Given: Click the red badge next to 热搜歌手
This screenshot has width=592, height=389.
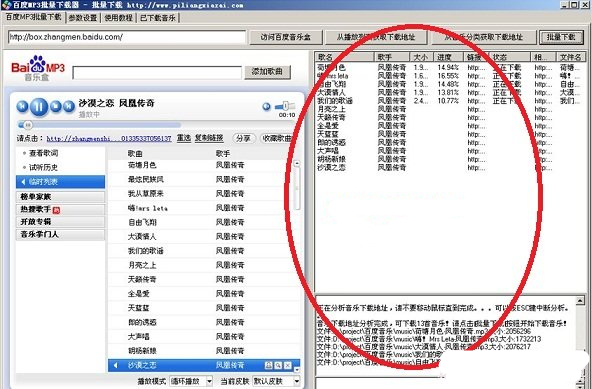Looking at the screenshot, I should [x=56, y=210].
